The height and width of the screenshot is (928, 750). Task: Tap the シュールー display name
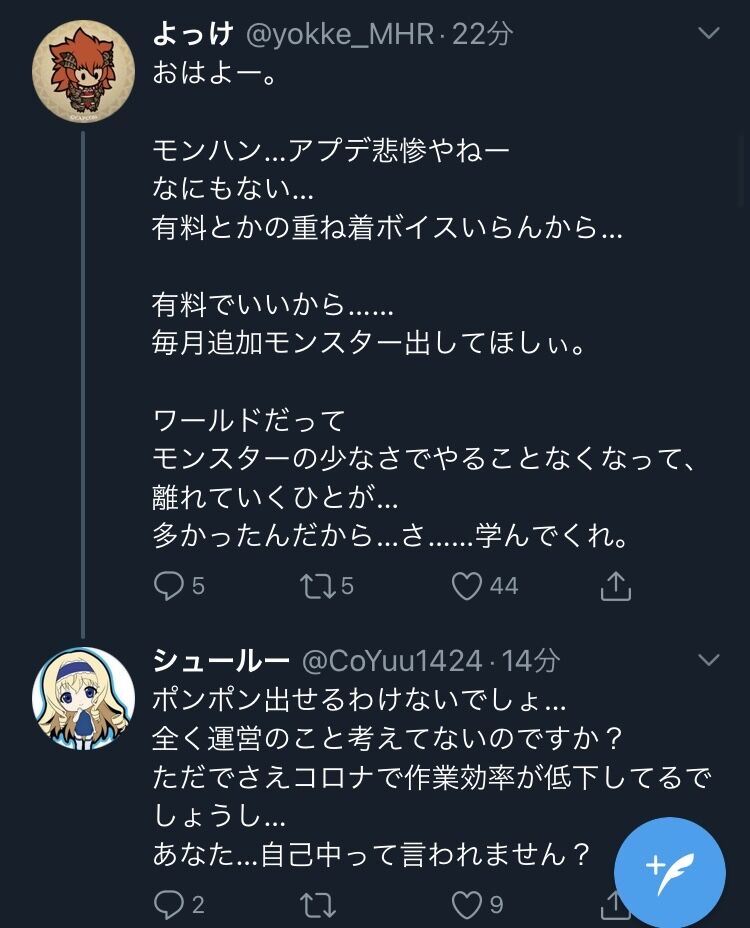click(220, 660)
